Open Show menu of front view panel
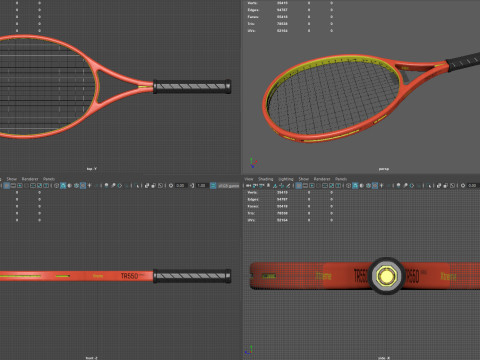The image size is (480, 360). pos(12,179)
